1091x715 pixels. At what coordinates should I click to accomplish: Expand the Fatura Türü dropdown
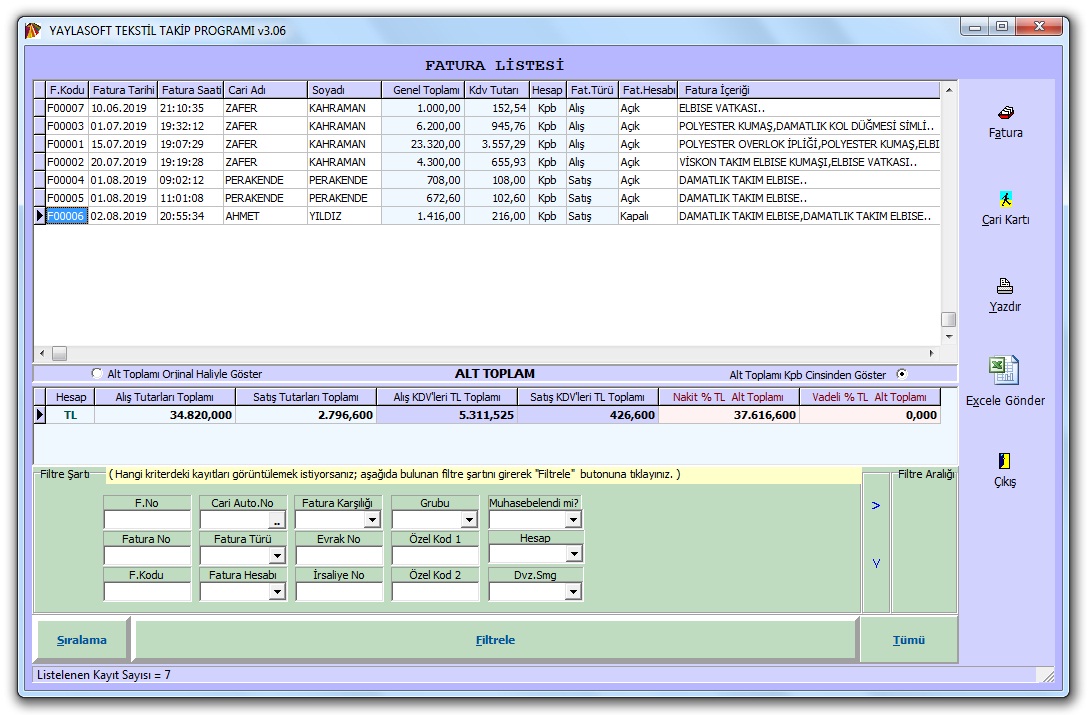click(x=277, y=555)
